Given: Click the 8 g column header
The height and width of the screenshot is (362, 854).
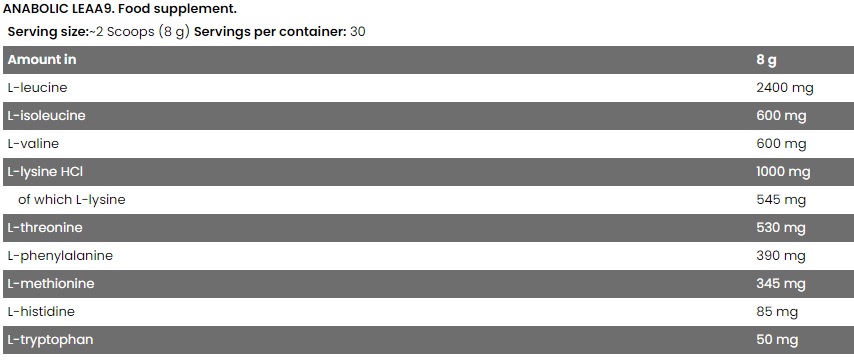Looking at the screenshot, I should coord(766,60).
